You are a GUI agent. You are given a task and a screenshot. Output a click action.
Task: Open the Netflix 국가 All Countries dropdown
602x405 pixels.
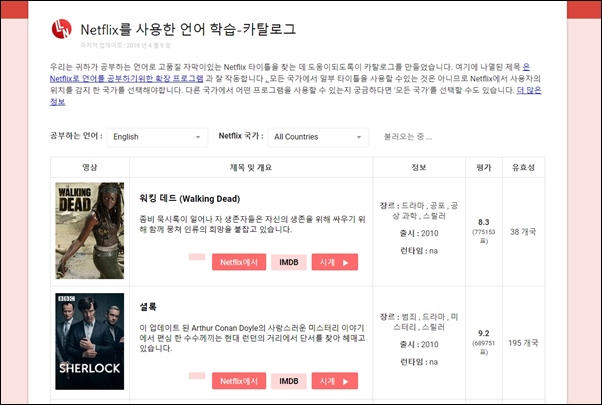pos(318,137)
